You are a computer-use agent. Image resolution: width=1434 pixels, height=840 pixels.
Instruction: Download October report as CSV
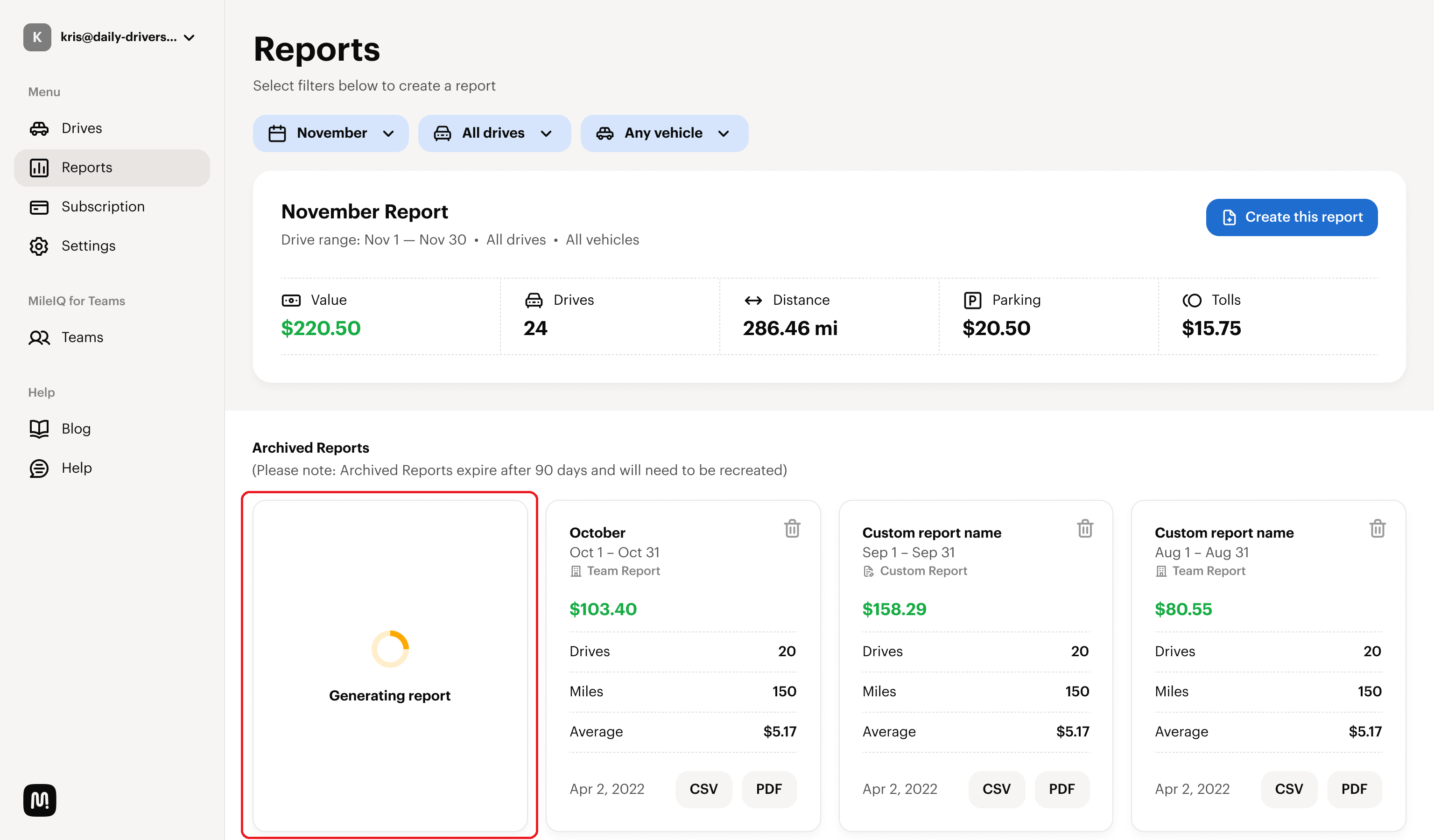(x=703, y=790)
